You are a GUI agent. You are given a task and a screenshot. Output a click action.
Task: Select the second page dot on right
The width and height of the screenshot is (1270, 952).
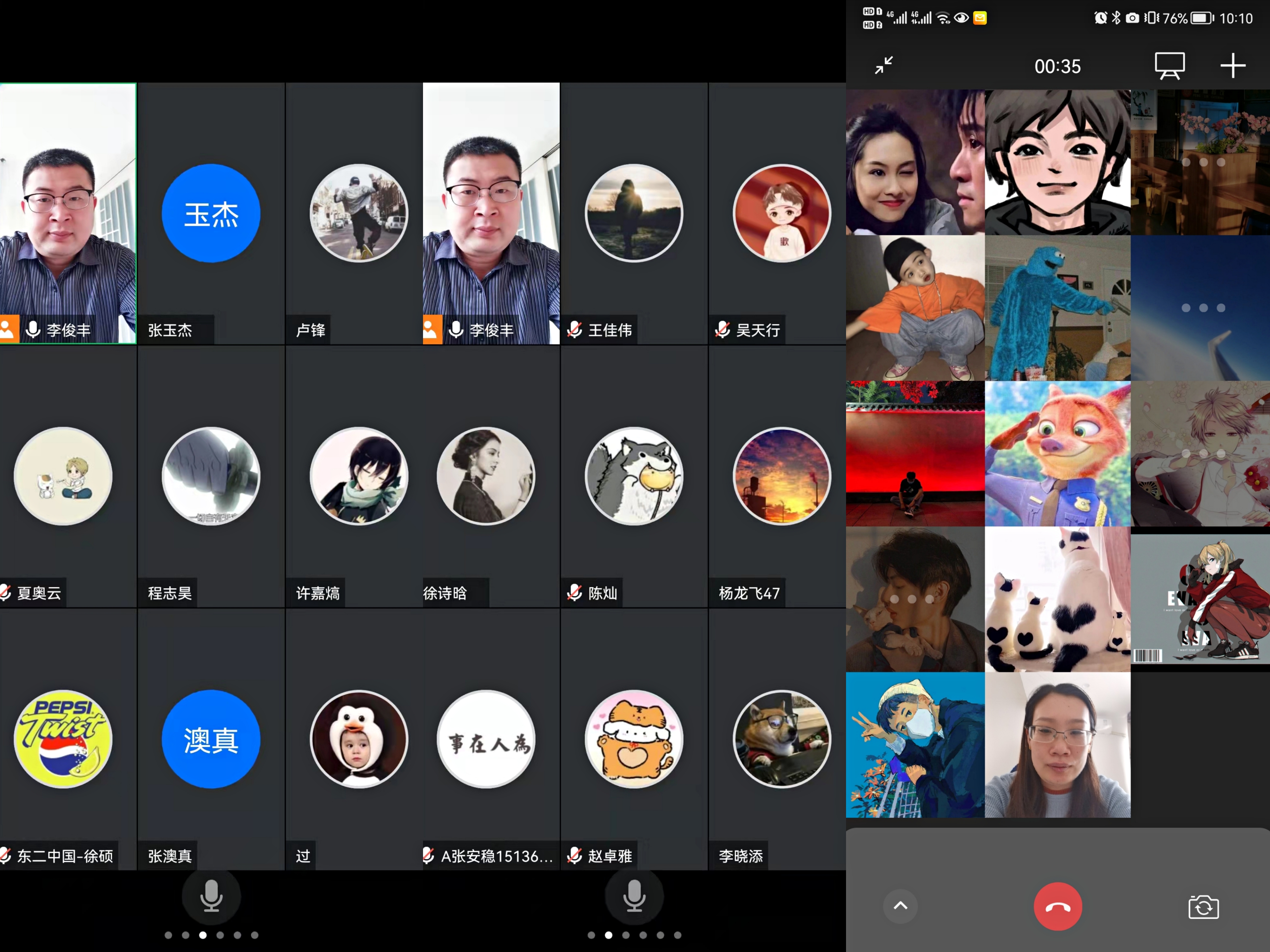609,935
